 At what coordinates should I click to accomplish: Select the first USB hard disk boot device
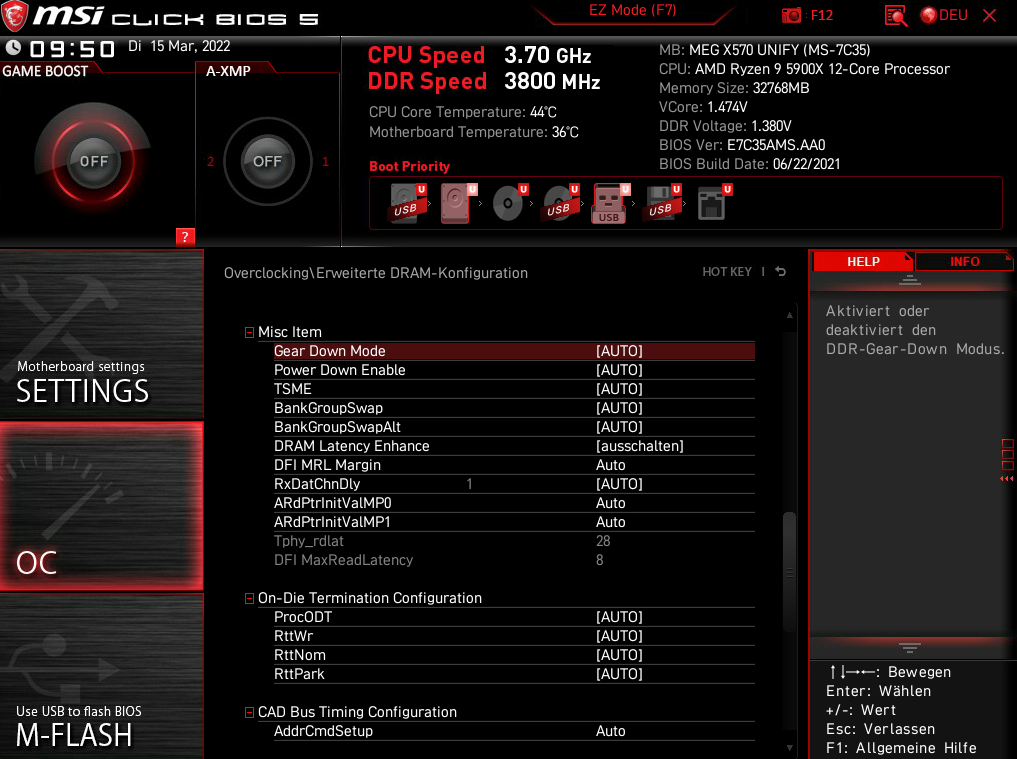pyautogui.click(x=407, y=204)
